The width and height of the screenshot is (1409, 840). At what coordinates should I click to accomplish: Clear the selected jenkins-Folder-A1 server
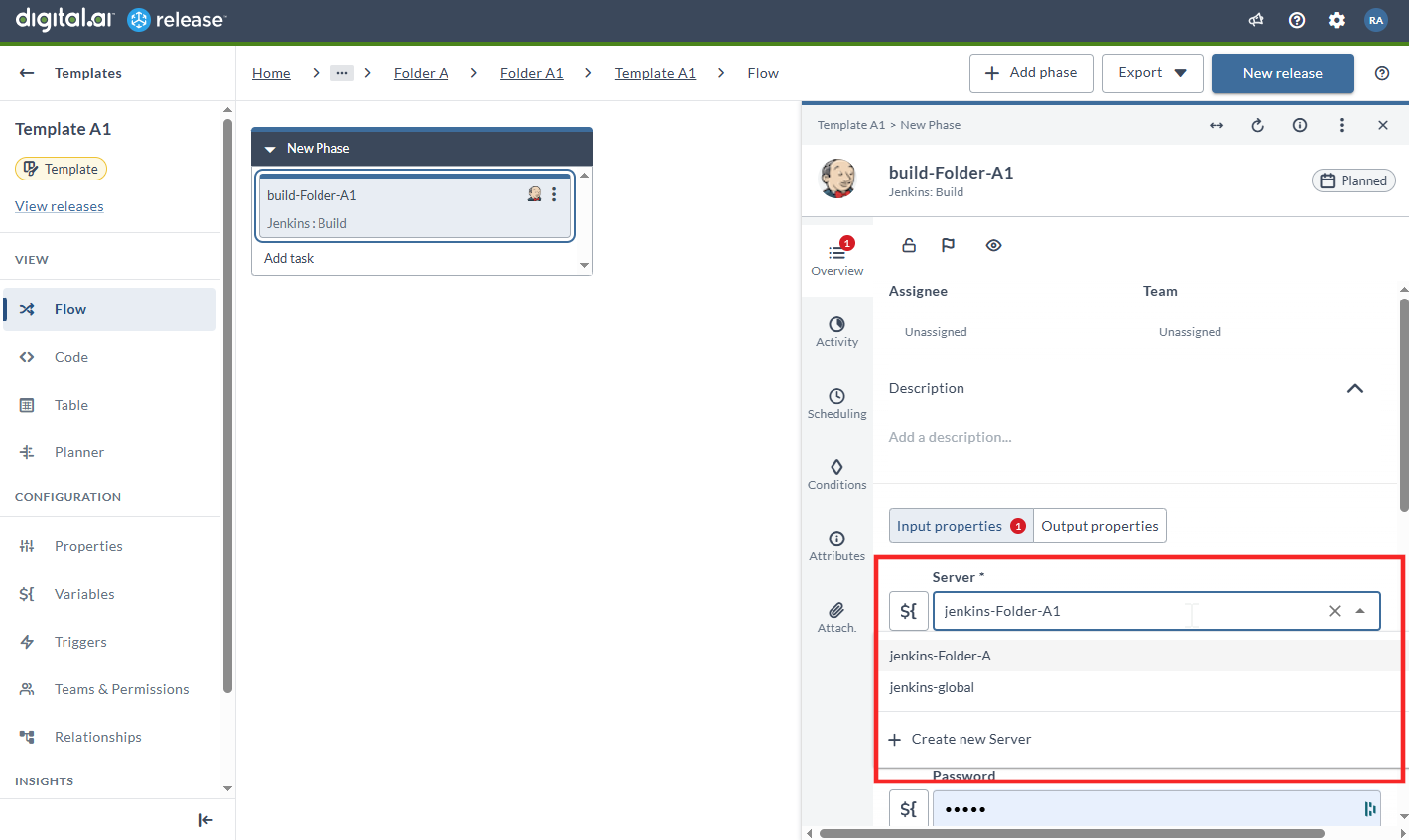tap(1335, 611)
